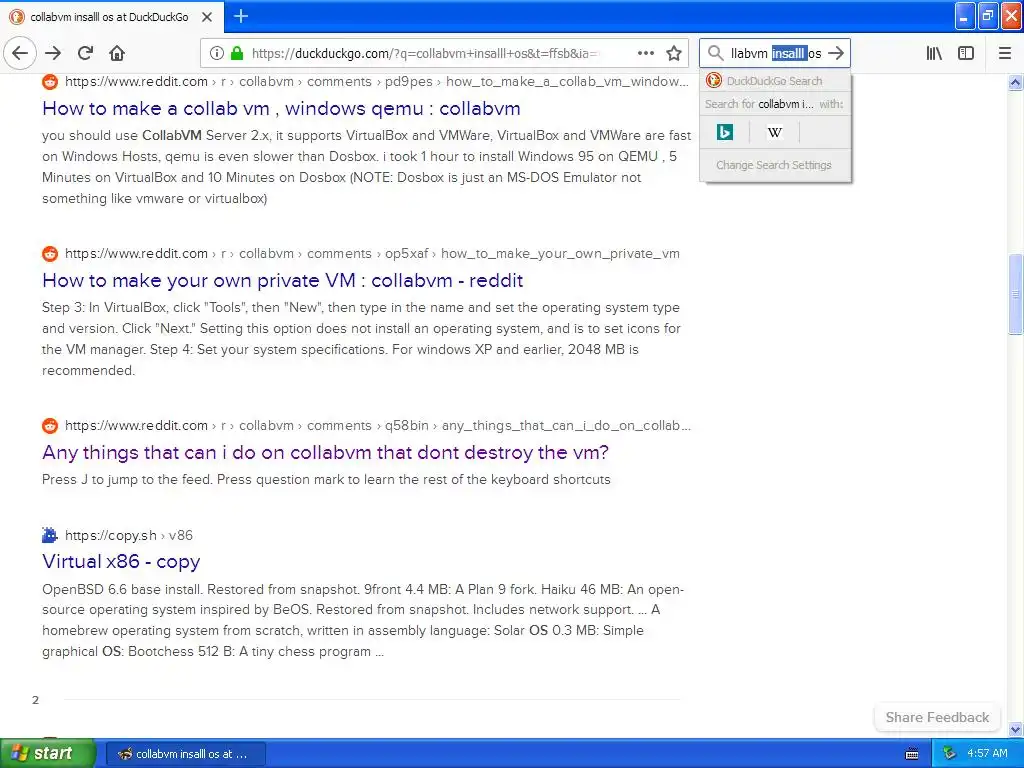The height and width of the screenshot is (768, 1024).
Task: Click the Share Feedback button
Action: click(937, 717)
